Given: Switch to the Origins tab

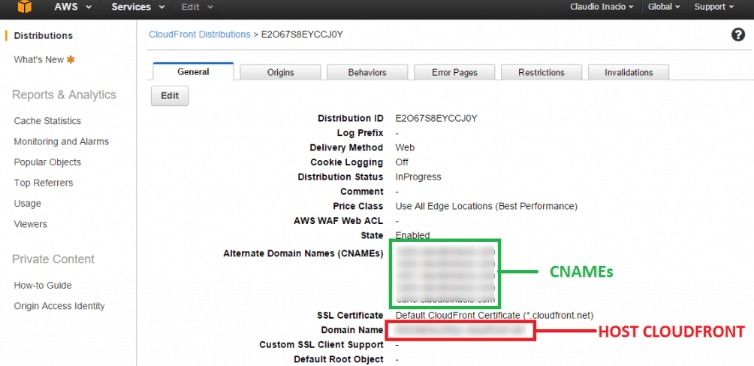Looking at the screenshot, I should [280, 72].
